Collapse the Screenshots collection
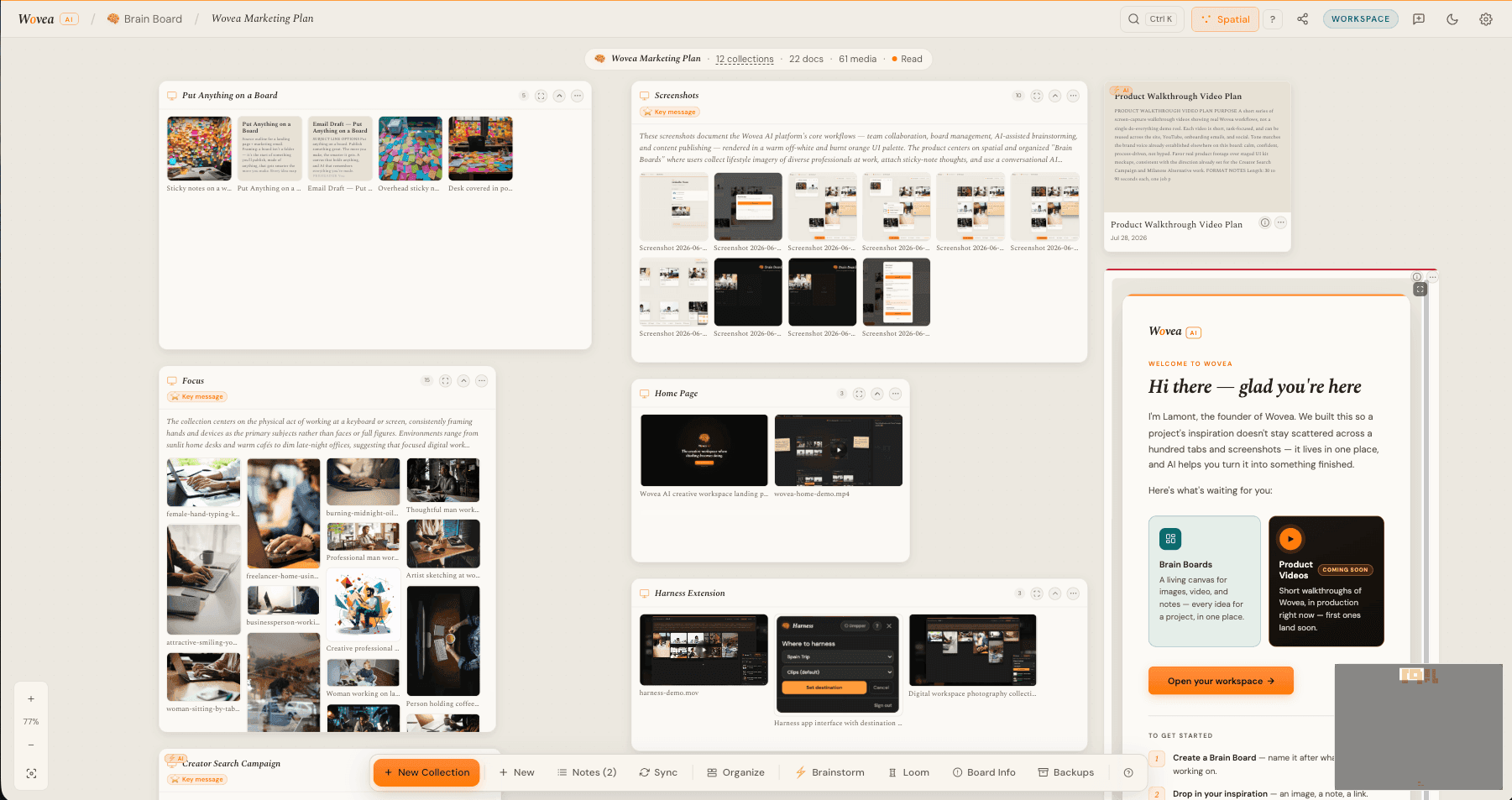 click(1055, 96)
